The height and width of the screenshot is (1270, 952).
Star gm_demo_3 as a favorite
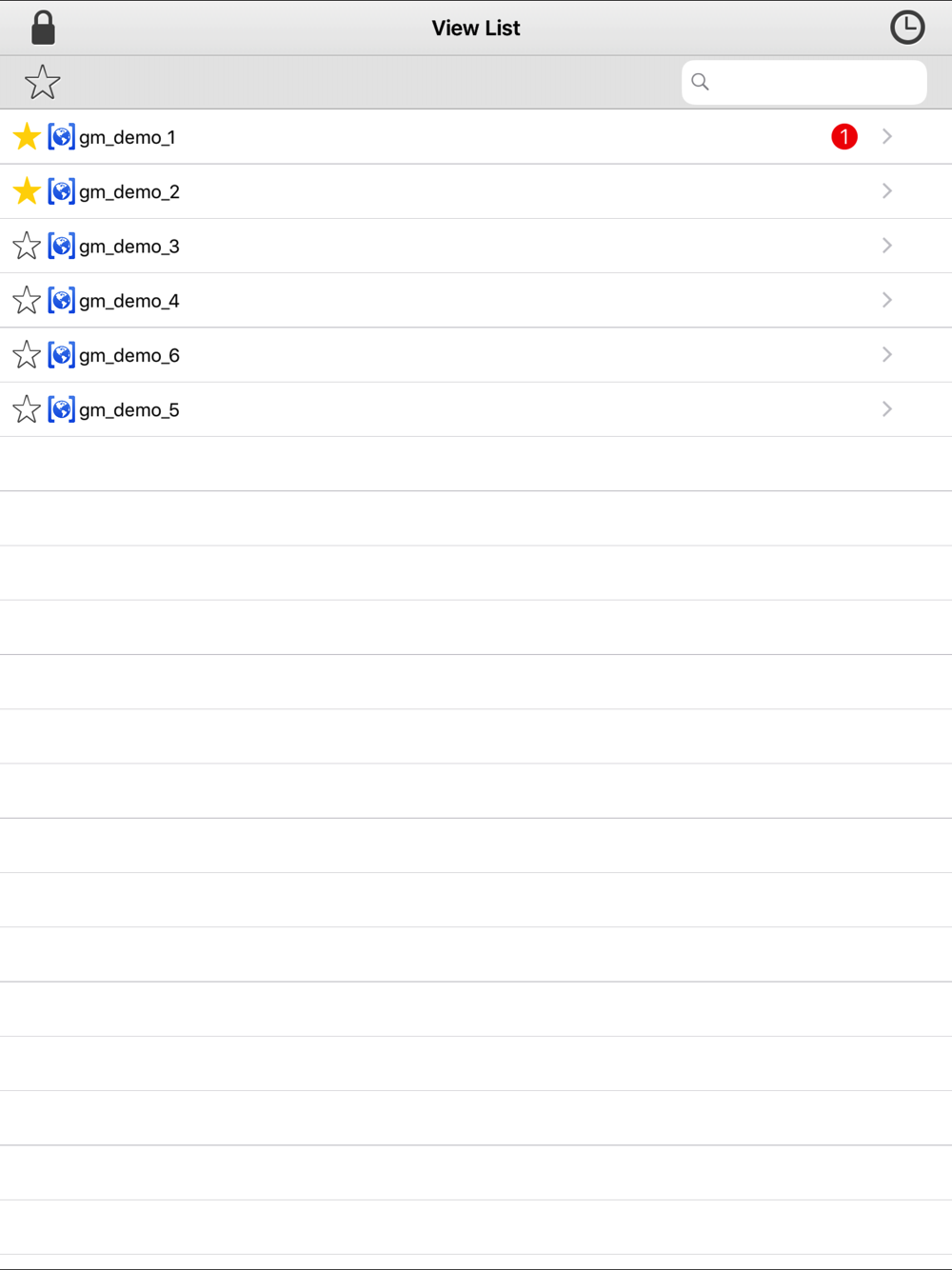click(27, 246)
